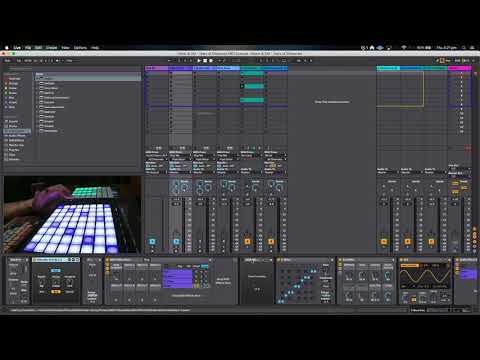
Task: Open the View menu
Action: click(x=65, y=48)
